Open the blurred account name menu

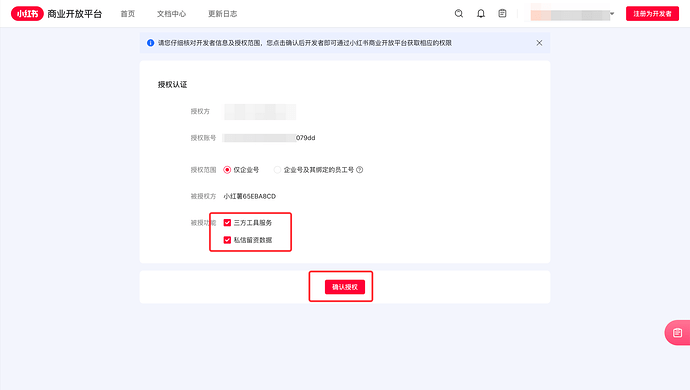point(569,15)
